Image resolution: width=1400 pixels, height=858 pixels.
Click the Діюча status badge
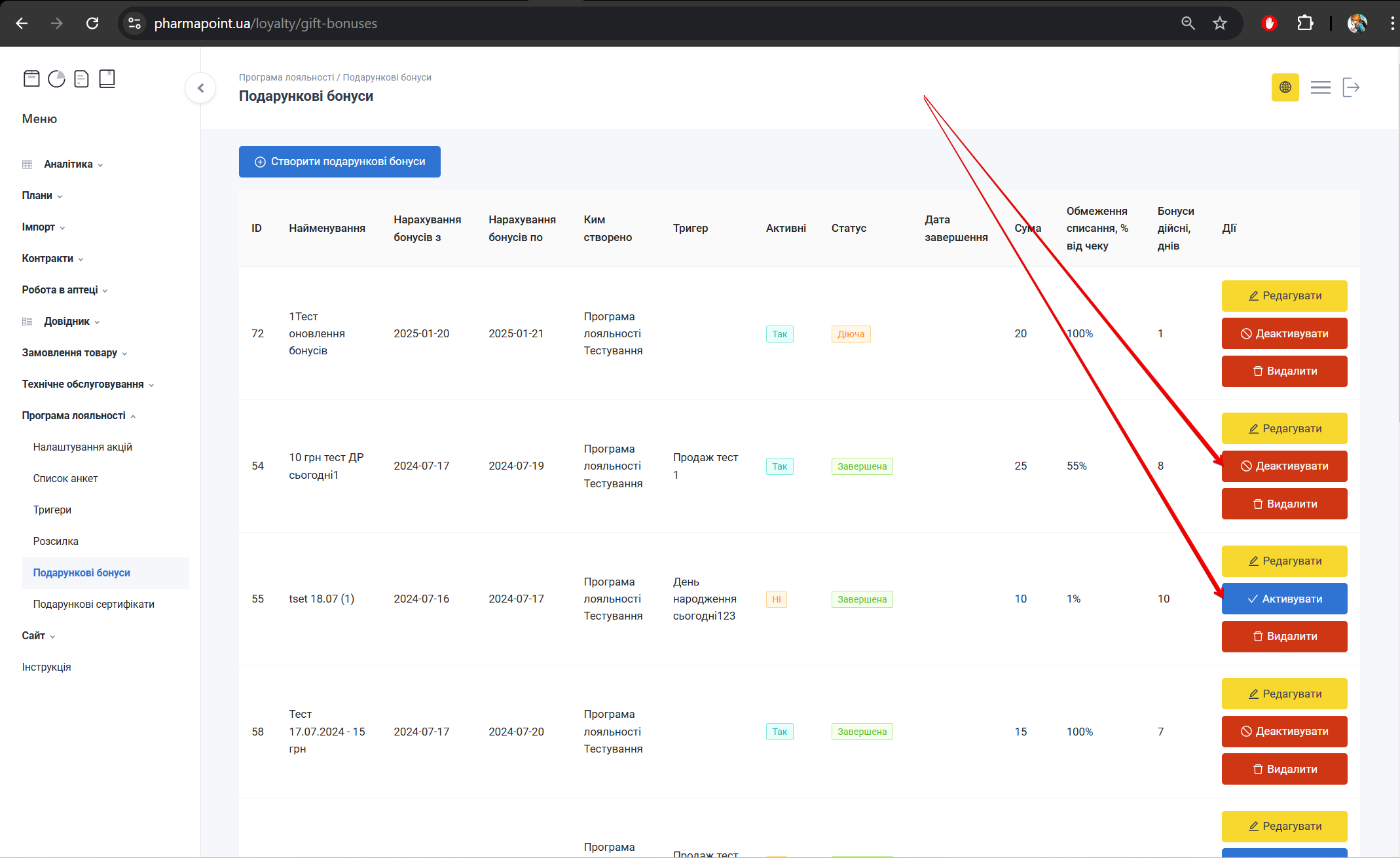click(x=851, y=334)
